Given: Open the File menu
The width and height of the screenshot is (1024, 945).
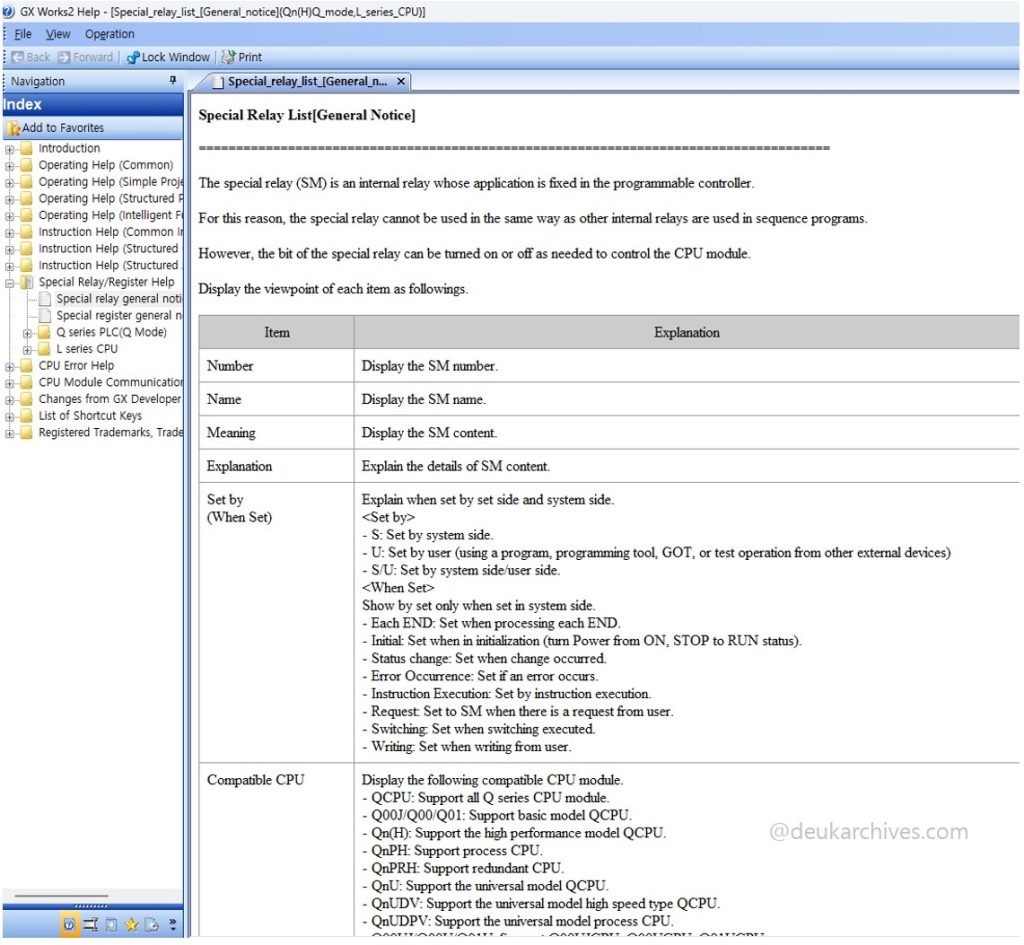Looking at the screenshot, I should tap(23, 34).
